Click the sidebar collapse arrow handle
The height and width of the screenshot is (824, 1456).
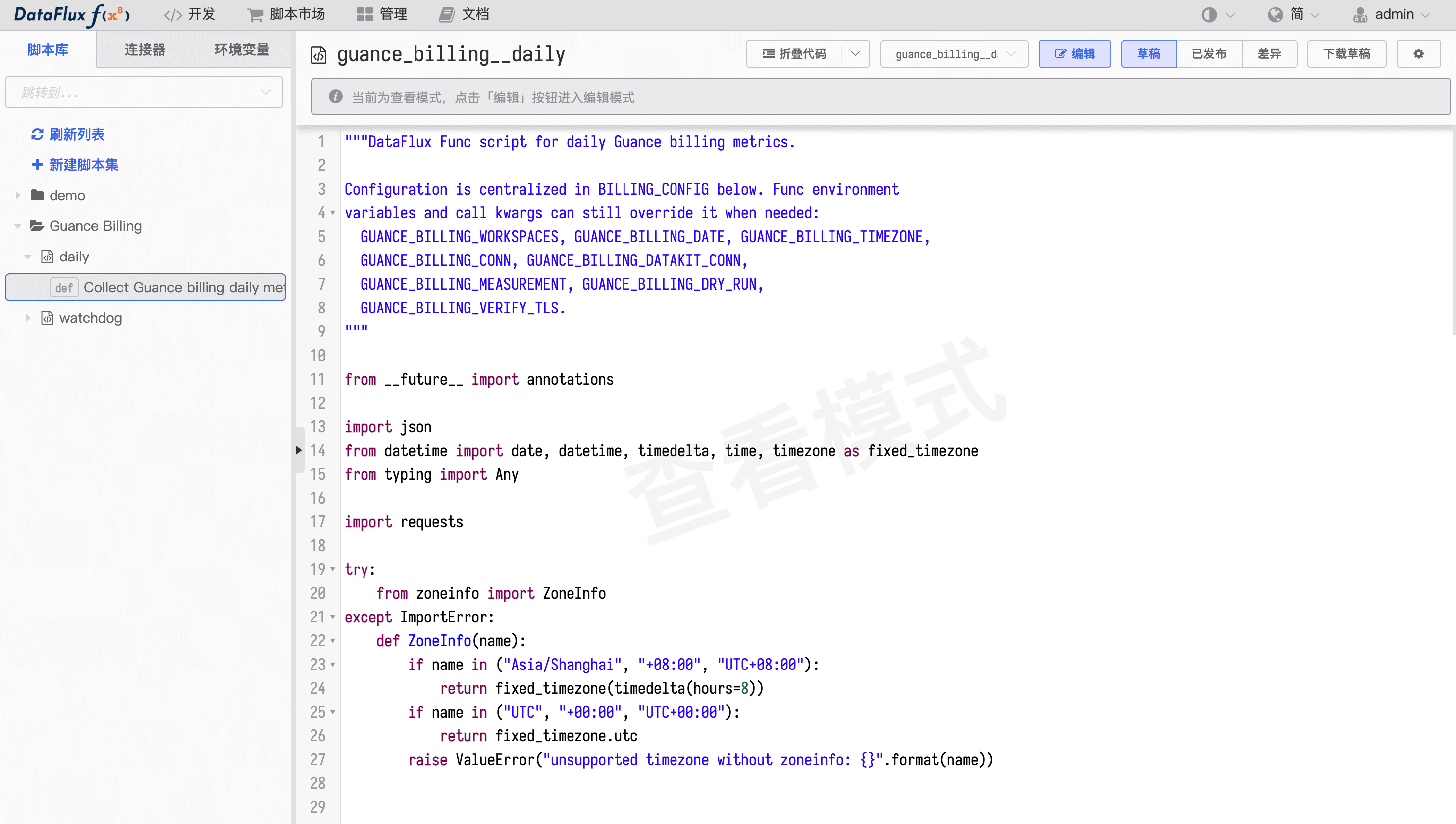(299, 450)
